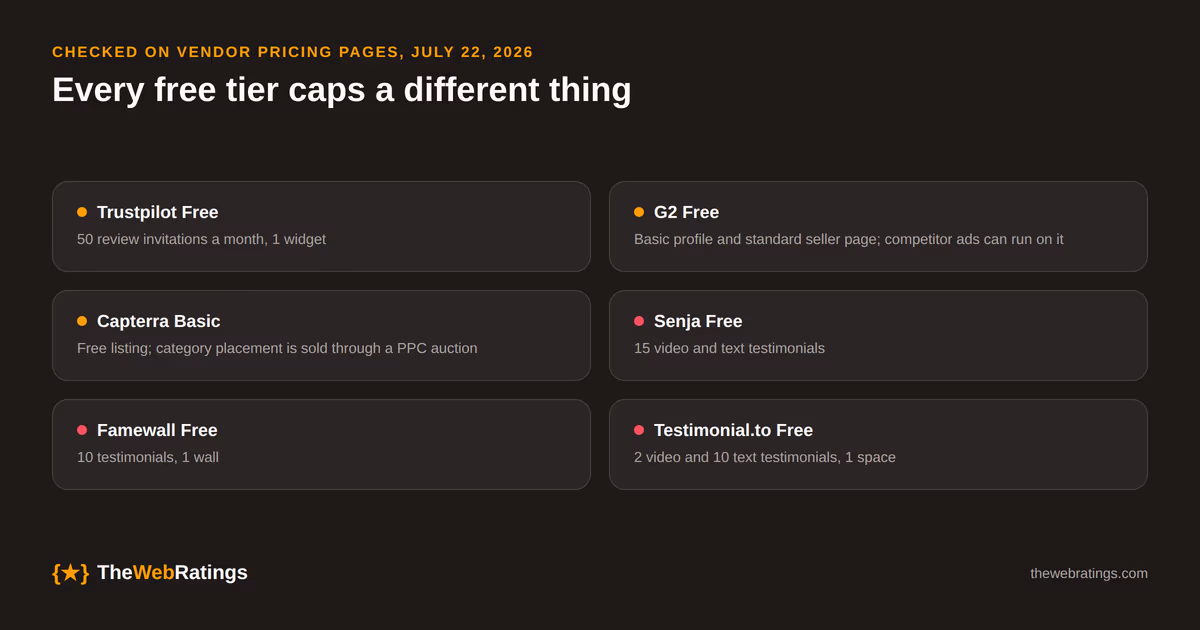
Task: Click the orange dot beside G2 Free
Action: [x=639, y=212]
